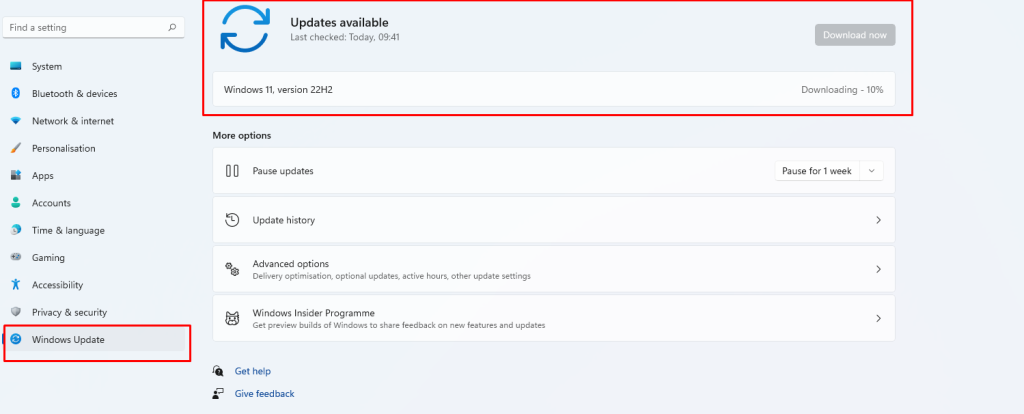The height and width of the screenshot is (414, 1024).
Task: Open the Update history row
Action: [x=554, y=220]
